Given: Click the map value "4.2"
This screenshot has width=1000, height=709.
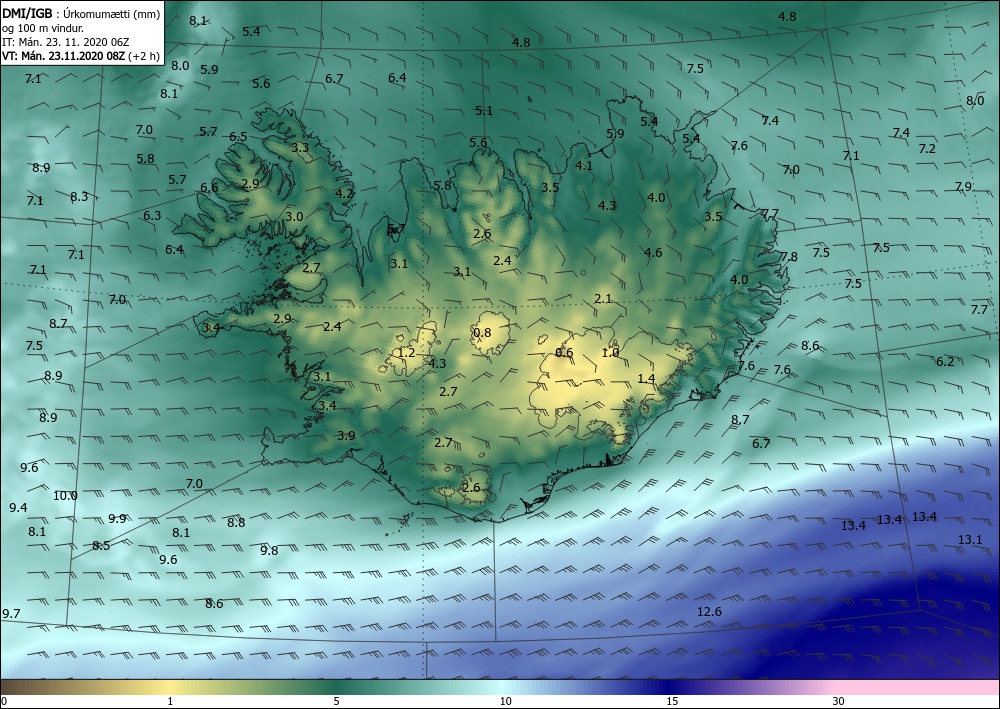Looking at the screenshot, I should pos(344,193).
